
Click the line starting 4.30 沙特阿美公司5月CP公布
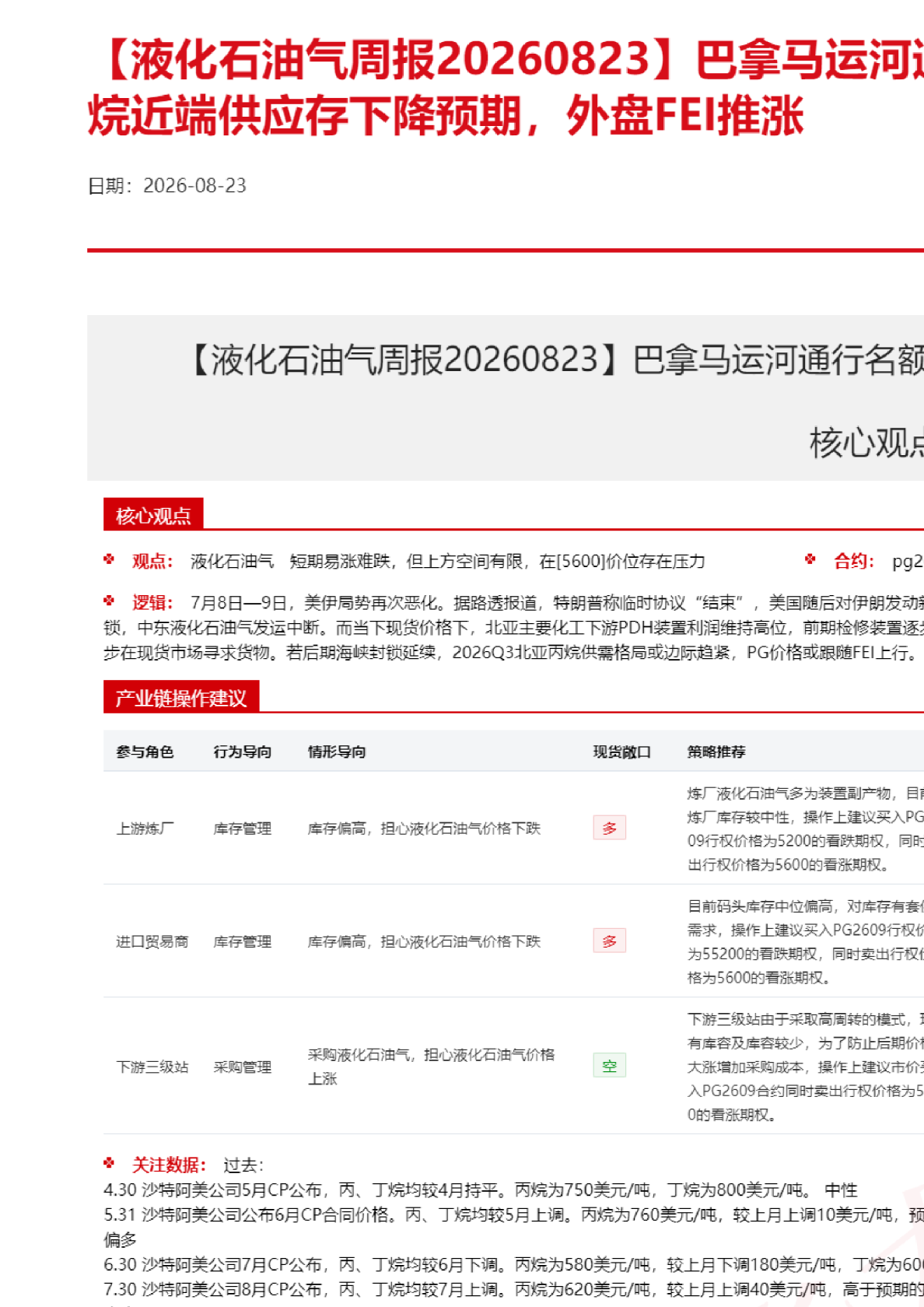click(481, 1190)
